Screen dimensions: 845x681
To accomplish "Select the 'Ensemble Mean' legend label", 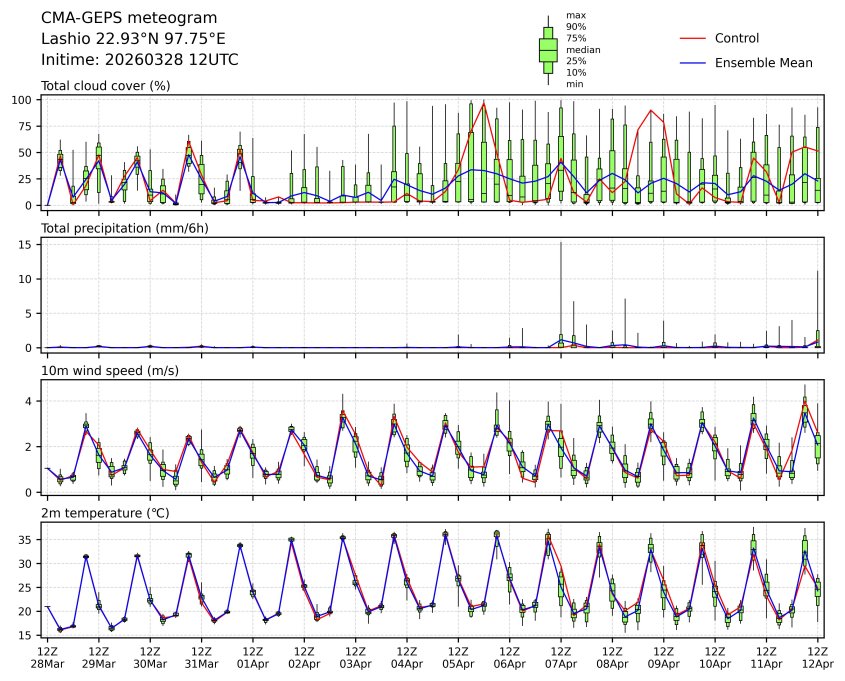I will pos(763,63).
